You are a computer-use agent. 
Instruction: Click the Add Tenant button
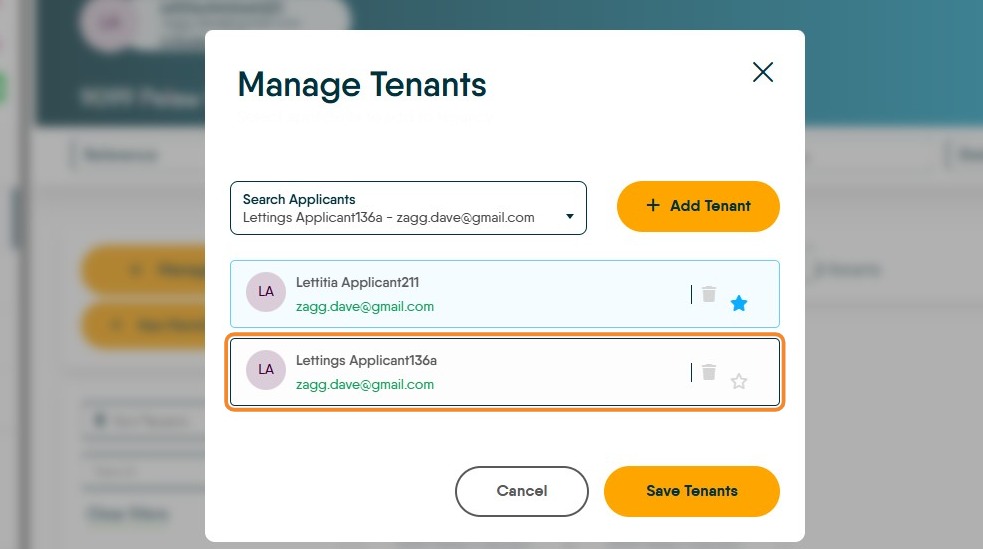[x=698, y=206]
